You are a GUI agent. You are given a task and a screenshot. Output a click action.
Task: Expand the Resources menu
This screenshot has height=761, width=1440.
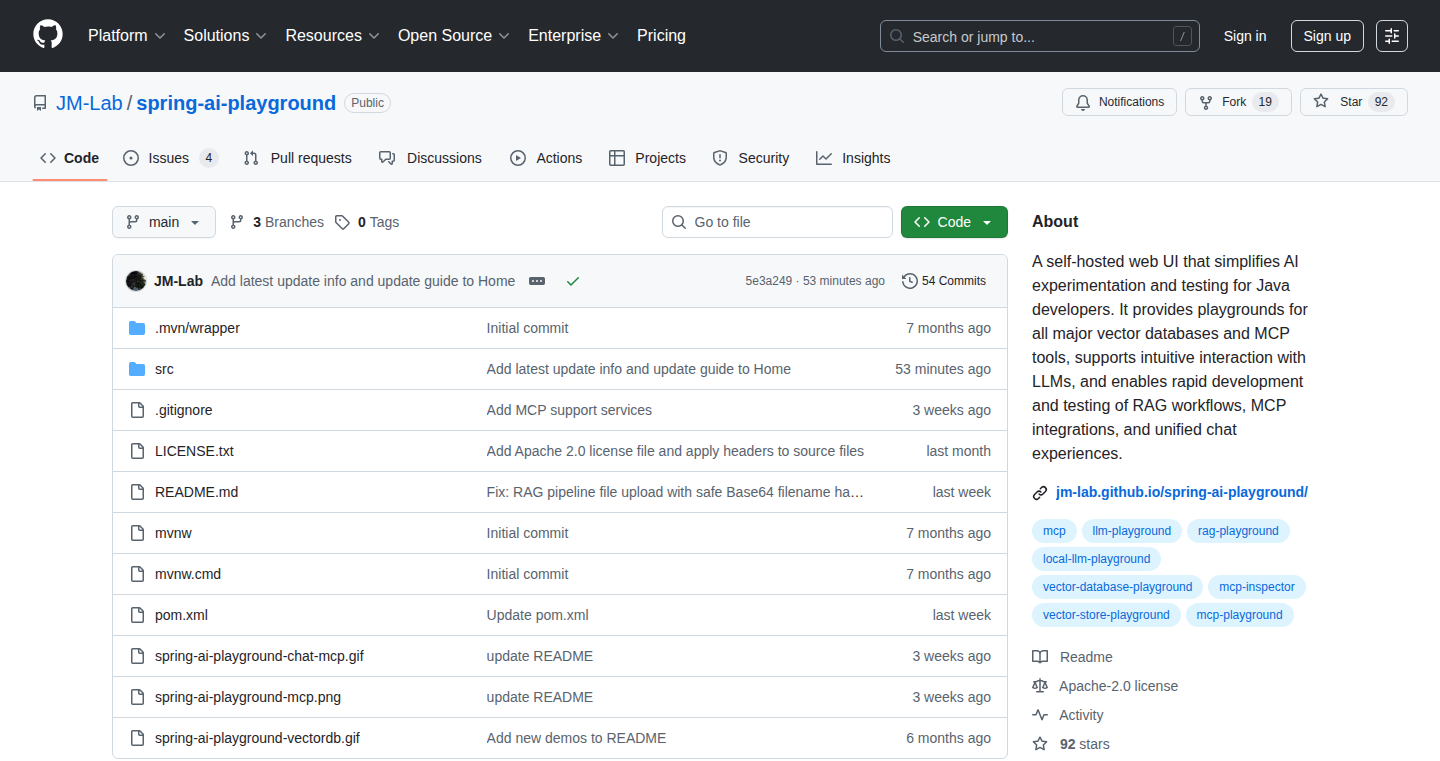[x=332, y=36]
